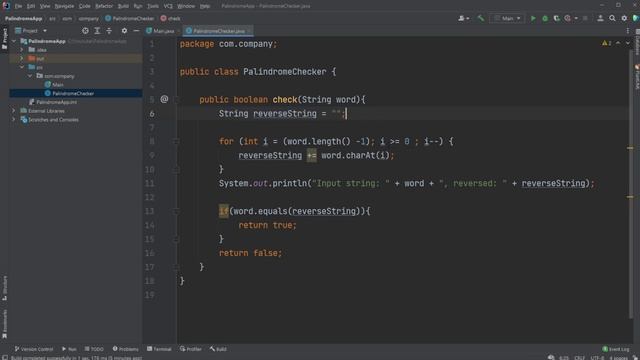Collapse All icon in Project panel header
Screen dimensions: 640x360
(109, 31)
